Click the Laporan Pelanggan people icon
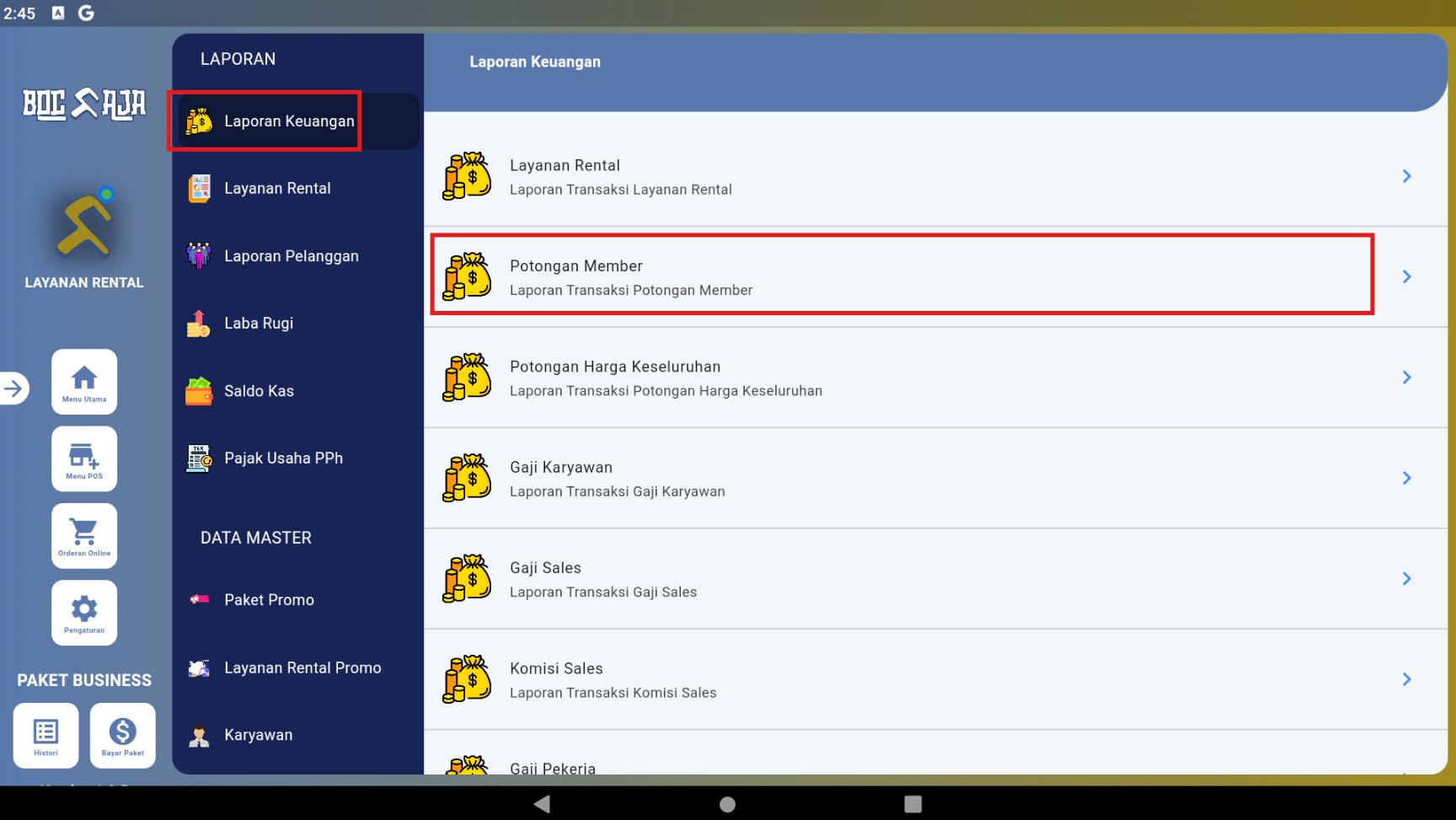Screen dimensions: 1456x820 coord(199,256)
